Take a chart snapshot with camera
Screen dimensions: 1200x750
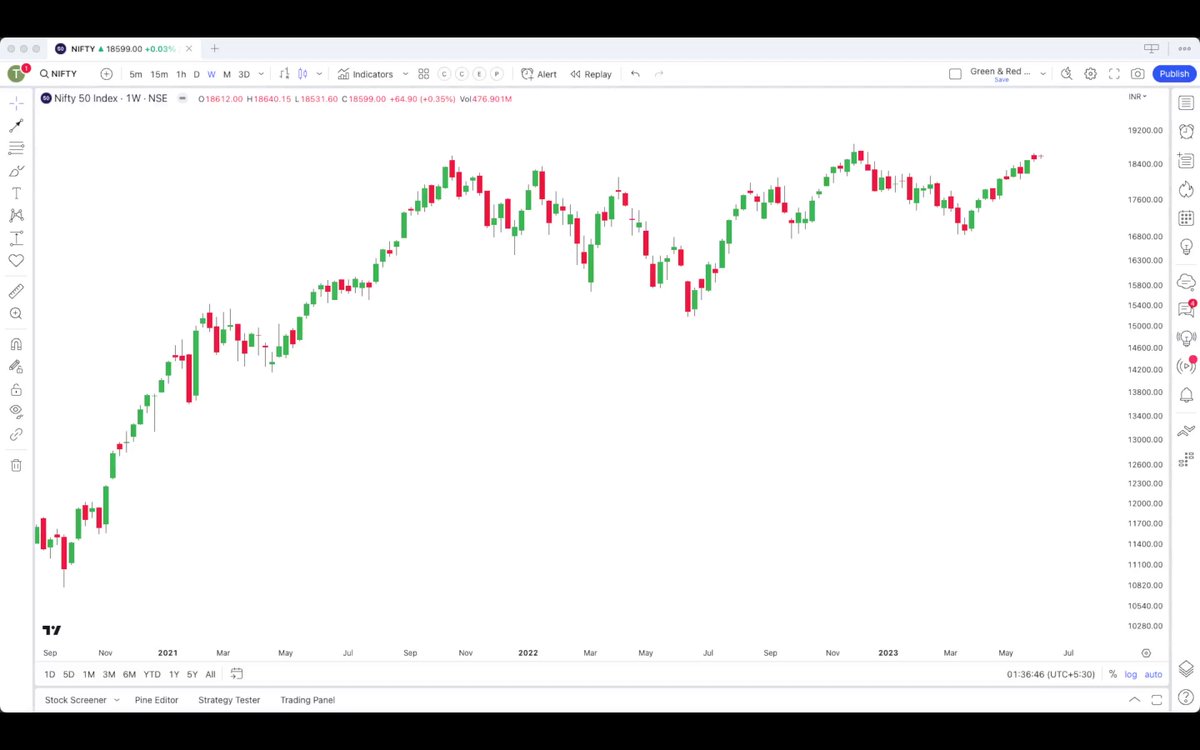tap(1138, 74)
